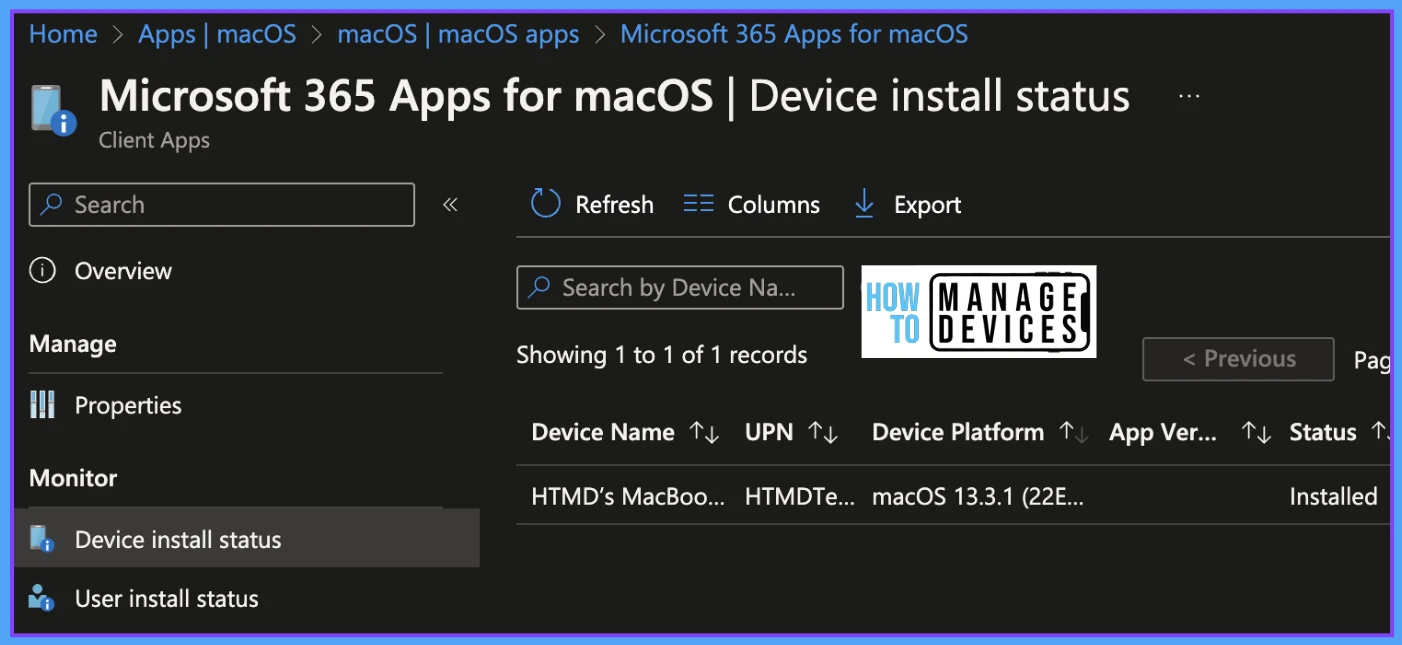Sort by Device Platform arrows
Viewport: 1402px width, 645px height.
1074,432
